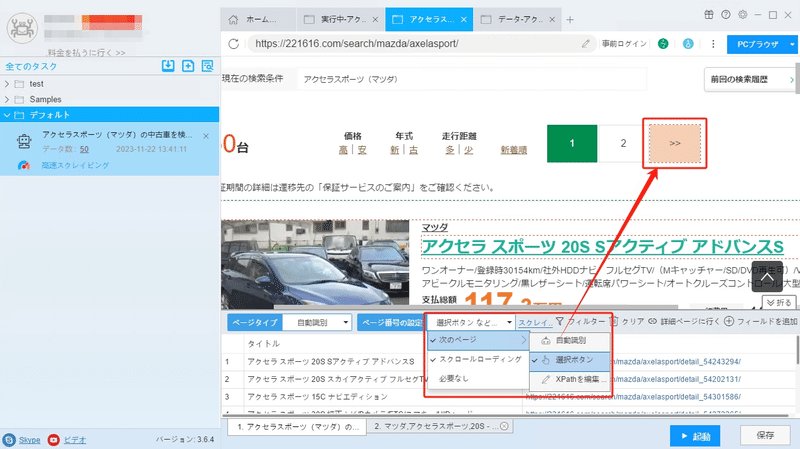Click the data count 50 link
Image resolution: width=800 pixels, height=449 pixels.
click(x=84, y=149)
